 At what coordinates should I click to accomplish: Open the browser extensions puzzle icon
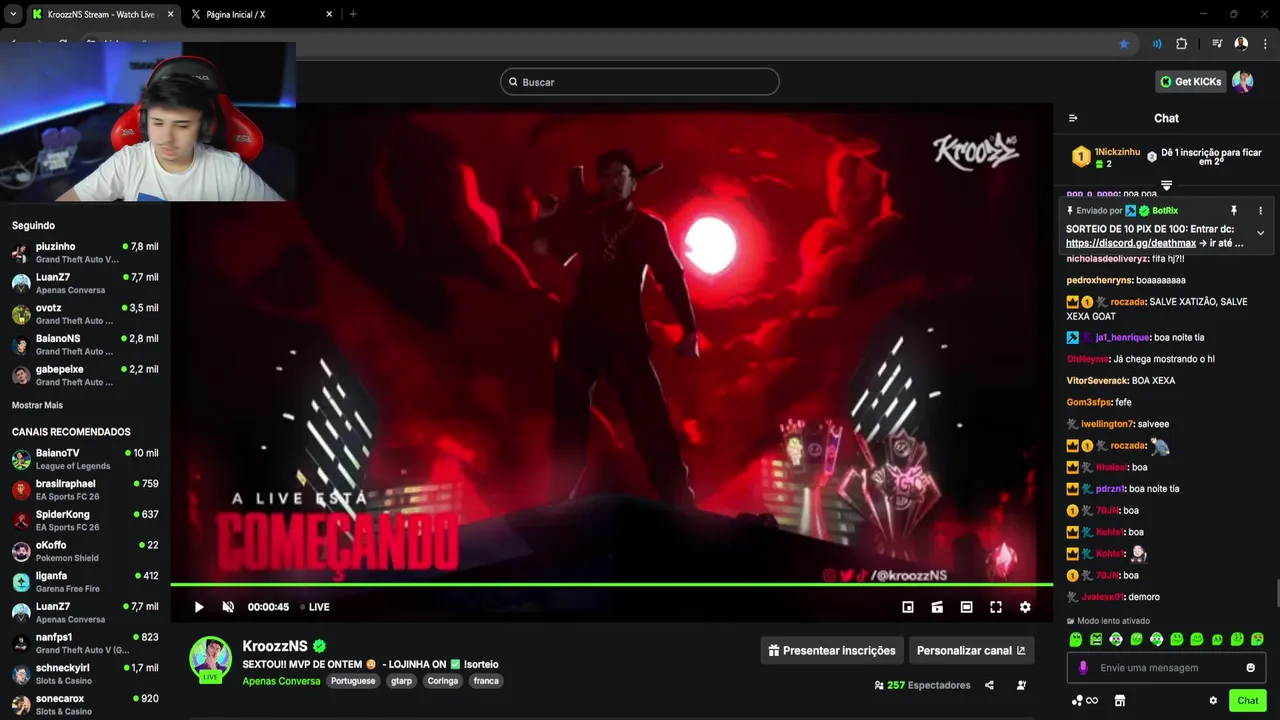[x=1182, y=44]
